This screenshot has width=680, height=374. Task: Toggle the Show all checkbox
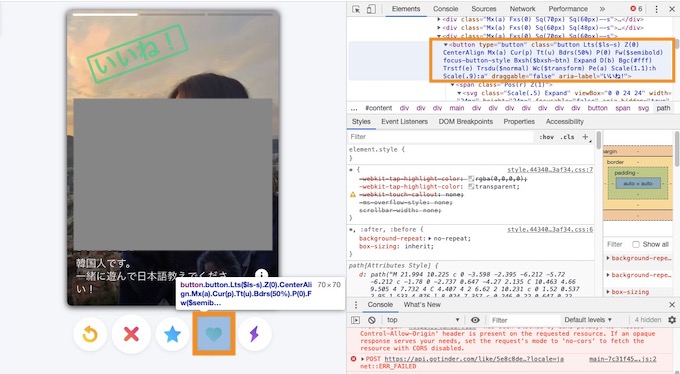pyautogui.click(x=636, y=244)
